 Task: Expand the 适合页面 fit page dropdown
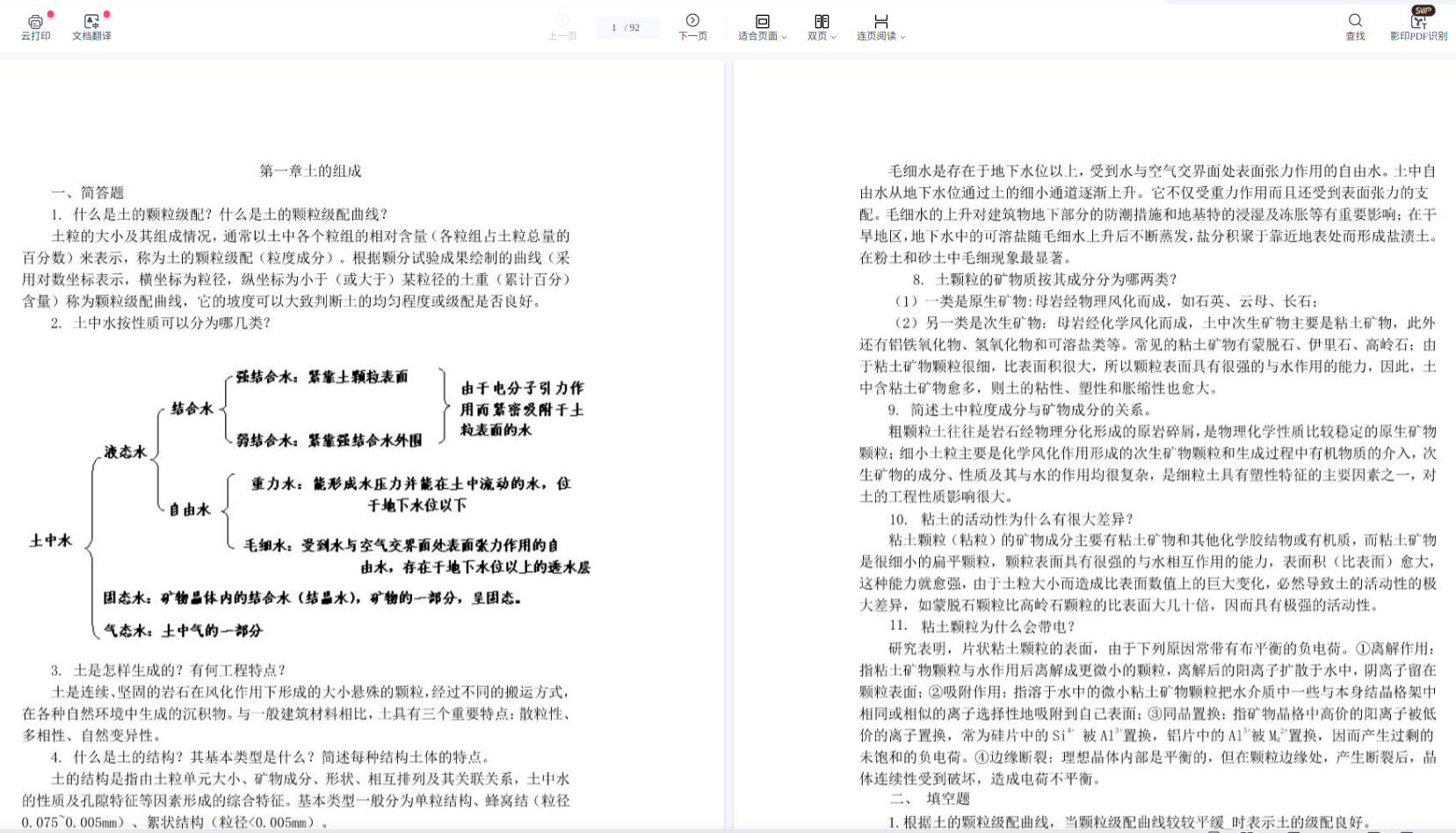click(x=762, y=27)
